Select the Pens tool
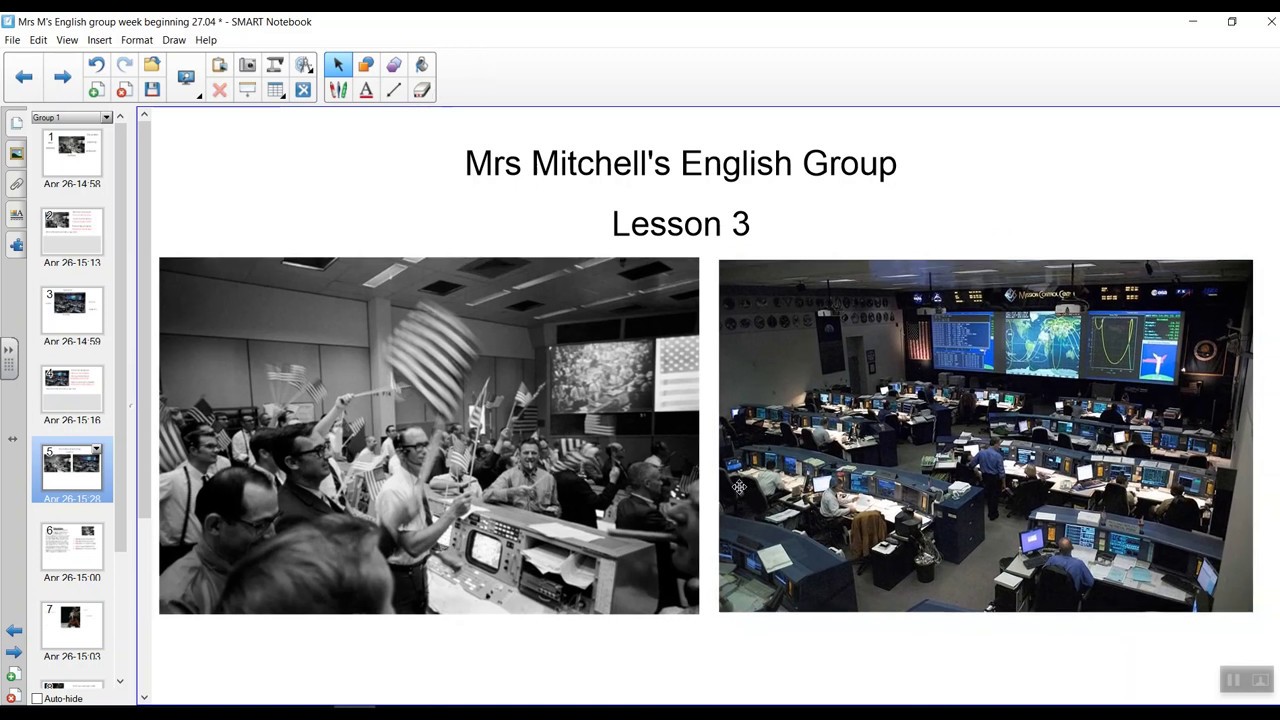The width and height of the screenshot is (1280, 720). 338,90
